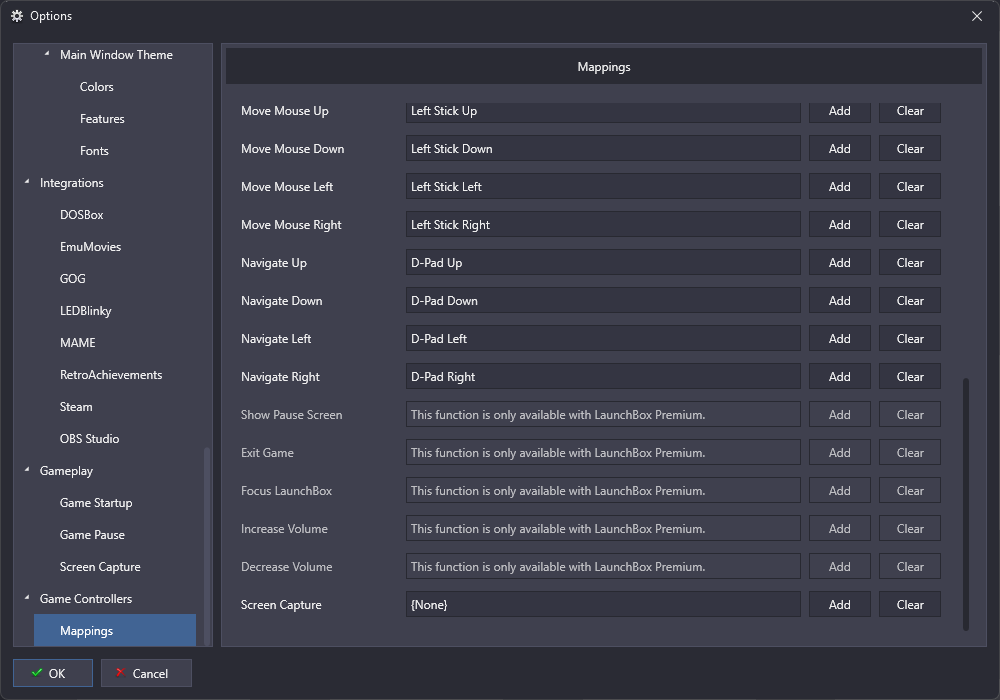Select the Main Window Theme label

coord(116,55)
